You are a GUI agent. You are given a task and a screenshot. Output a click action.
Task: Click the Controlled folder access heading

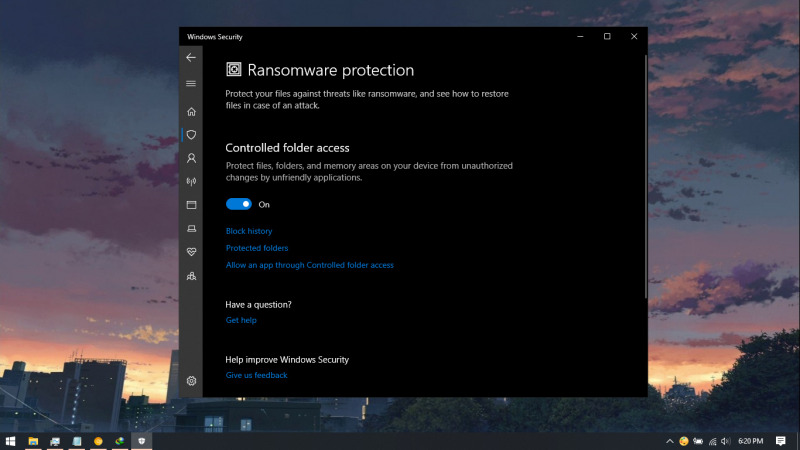click(x=287, y=148)
